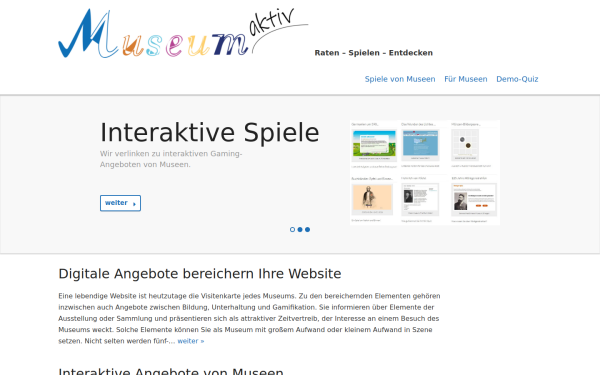Image resolution: width=600 pixels, height=375 pixels.
Task: Click the tagline Raten - Spielen - Entdecken
Action: pyautogui.click(x=373, y=53)
